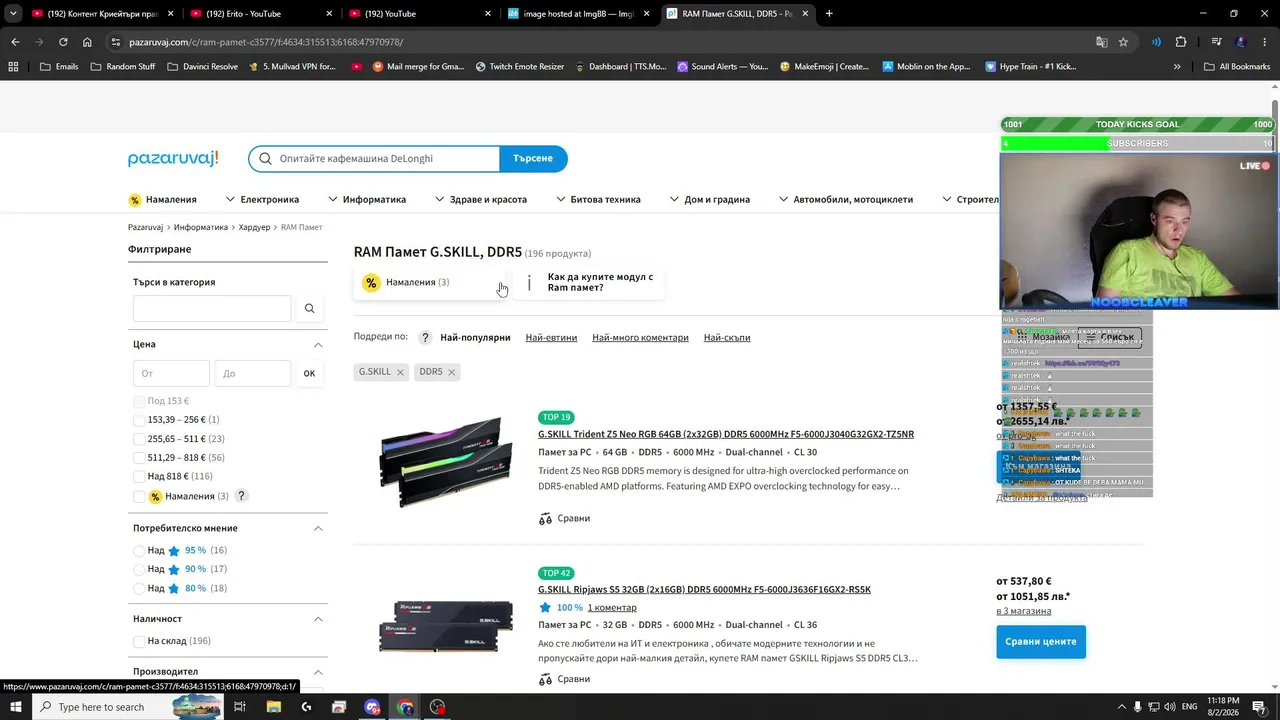Collapse the Наличност filter section
Viewport: 1280px width, 720px height.
click(x=318, y=619)
